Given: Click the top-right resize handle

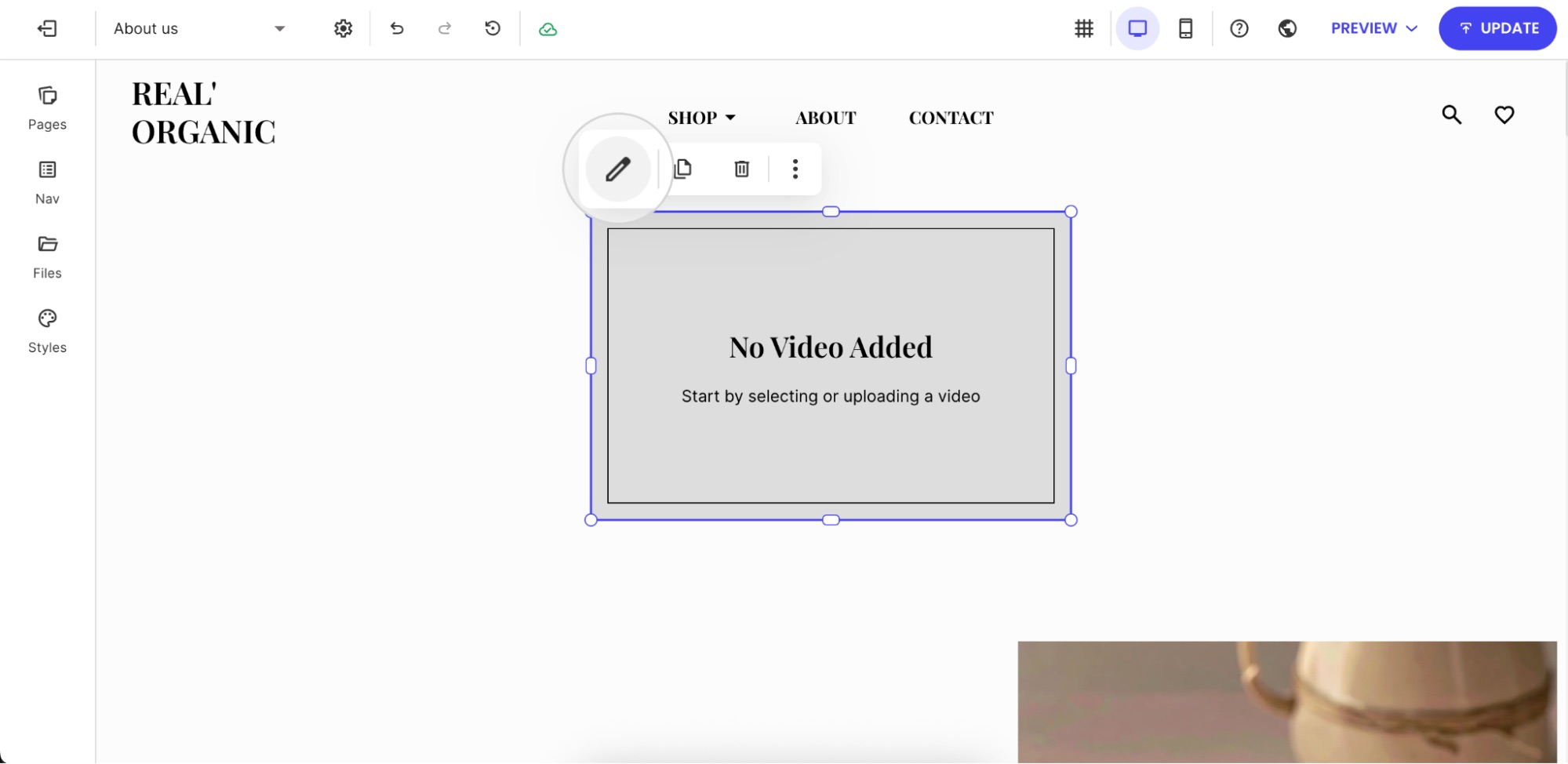Looking at the screenshot, I should (1071, 212).
